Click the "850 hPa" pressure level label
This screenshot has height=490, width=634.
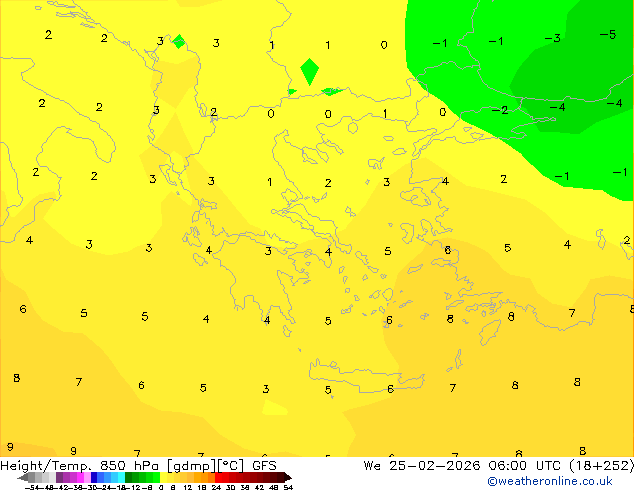129,466
